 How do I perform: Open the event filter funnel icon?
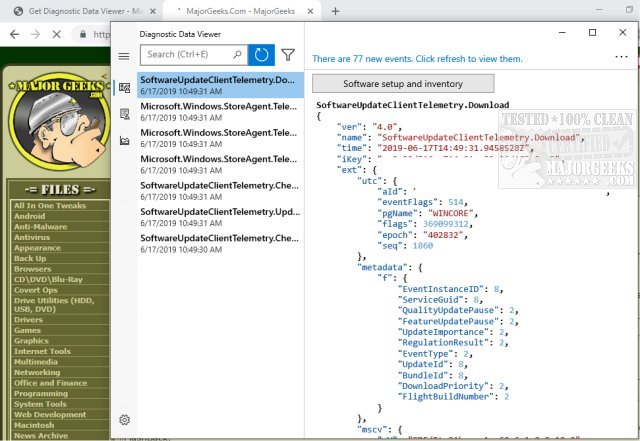pyautogui.click(x=288, y=55)
